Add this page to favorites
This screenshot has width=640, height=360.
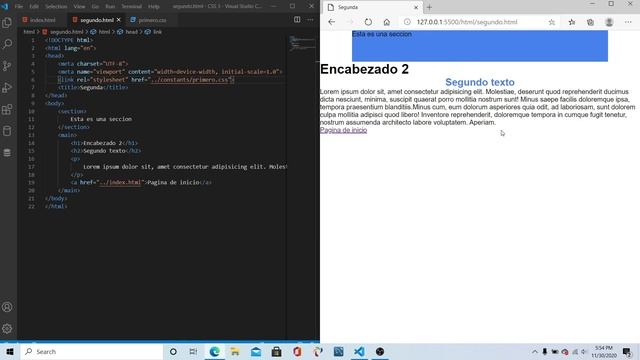551,22
